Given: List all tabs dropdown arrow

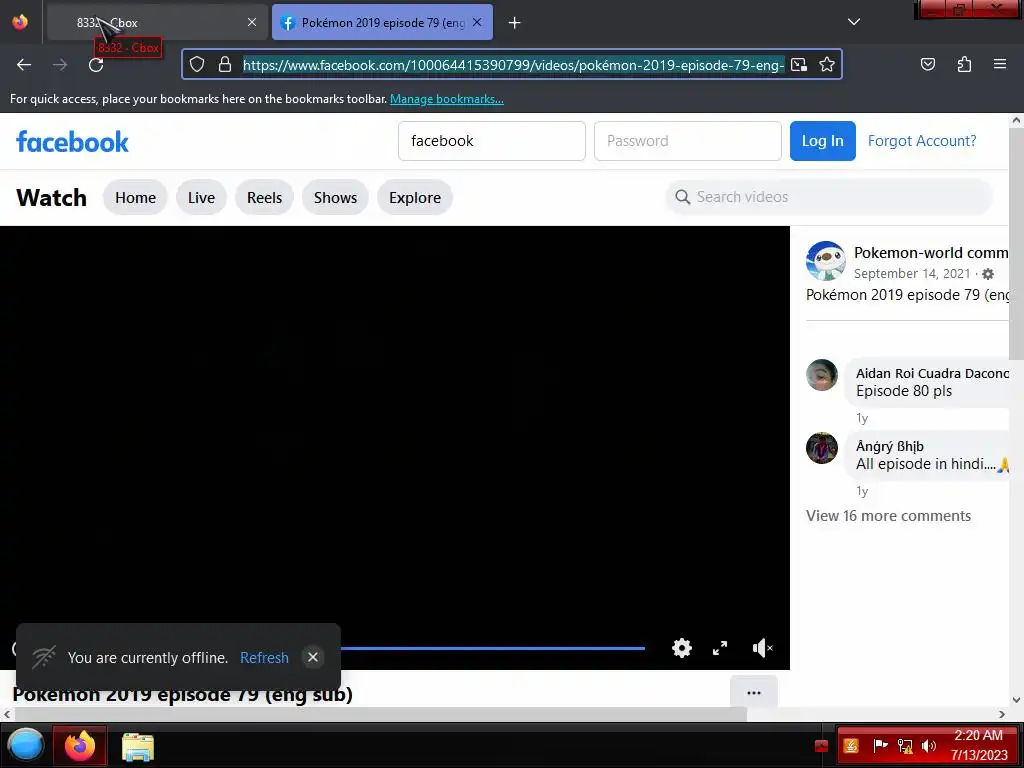Looking at the screenshot, I should tap(854, 22).
